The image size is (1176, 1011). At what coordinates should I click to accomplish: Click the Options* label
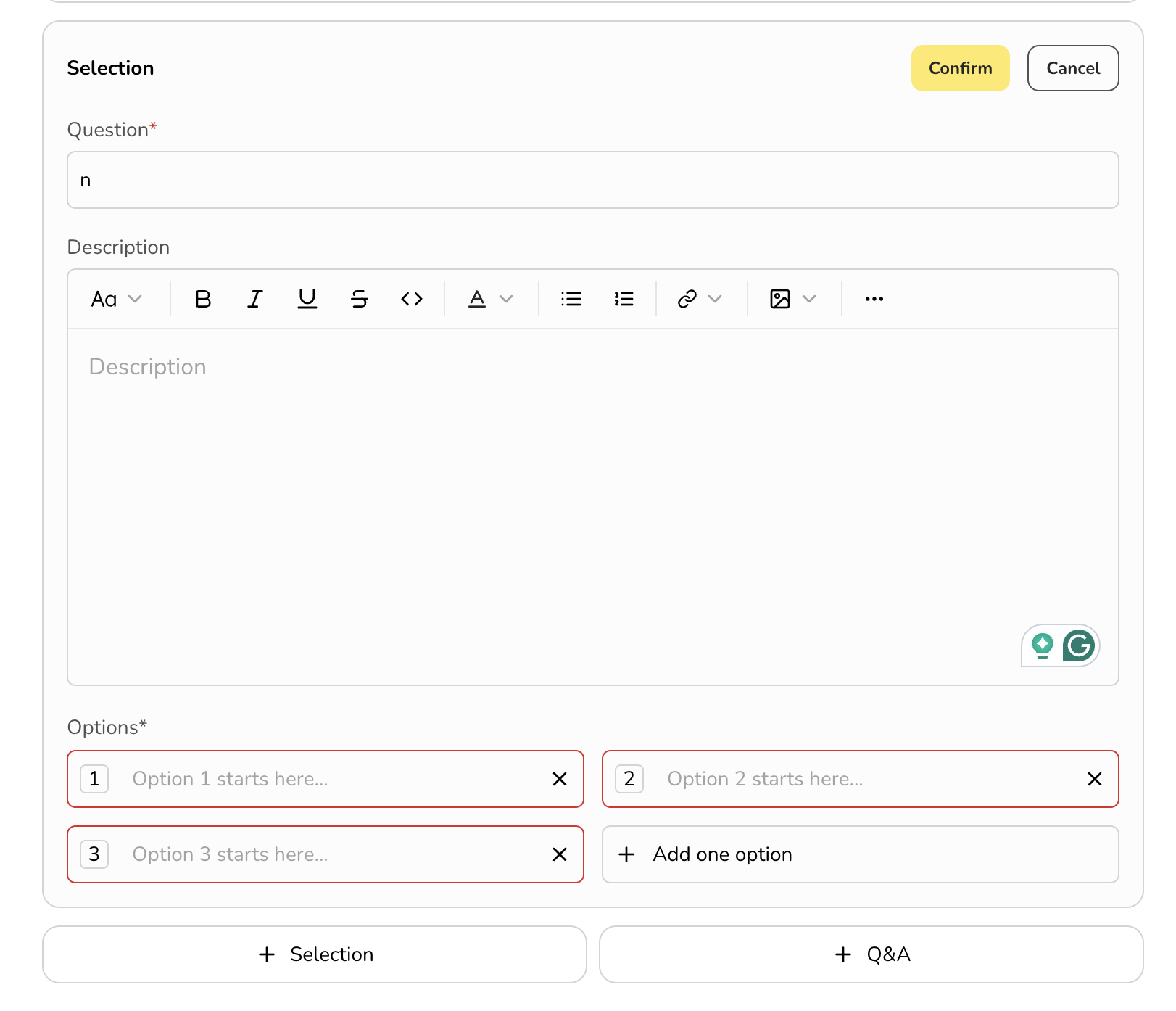coord(107,727)
